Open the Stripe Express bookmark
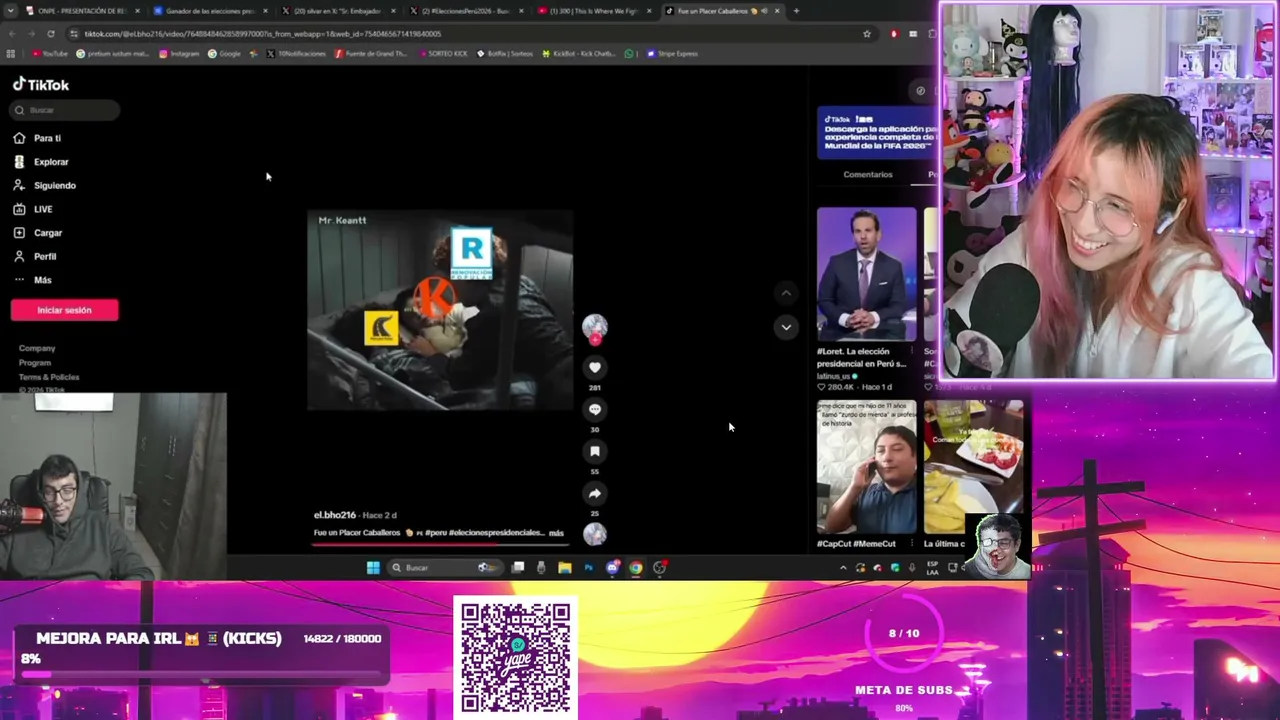This screenshot has width=1280, height=720. click(673, 54)
